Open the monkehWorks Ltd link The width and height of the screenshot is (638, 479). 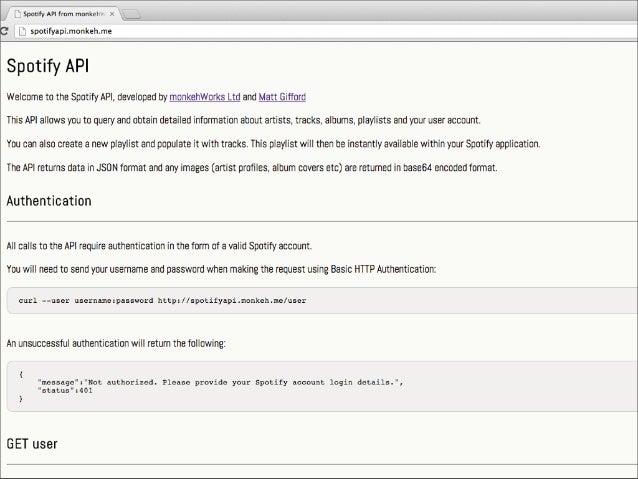(205, 97)
